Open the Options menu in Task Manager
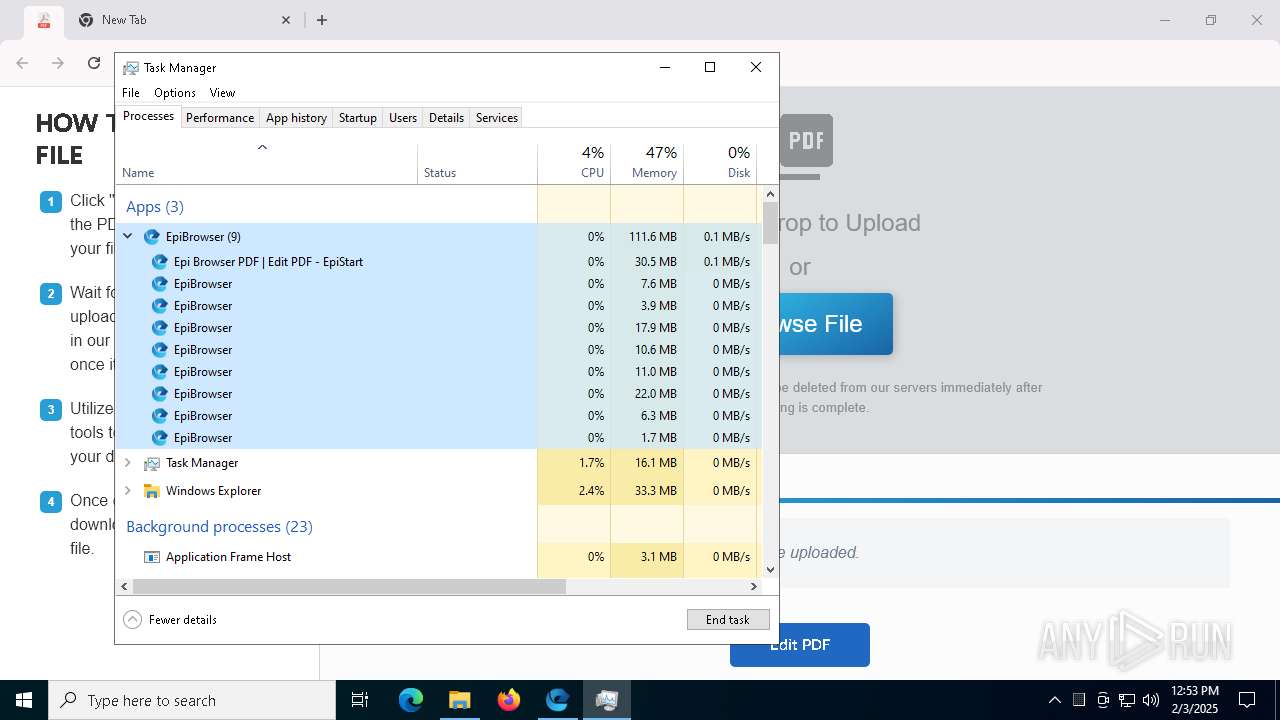Viewport: 1280px width, 720px height. pos(175,93)
